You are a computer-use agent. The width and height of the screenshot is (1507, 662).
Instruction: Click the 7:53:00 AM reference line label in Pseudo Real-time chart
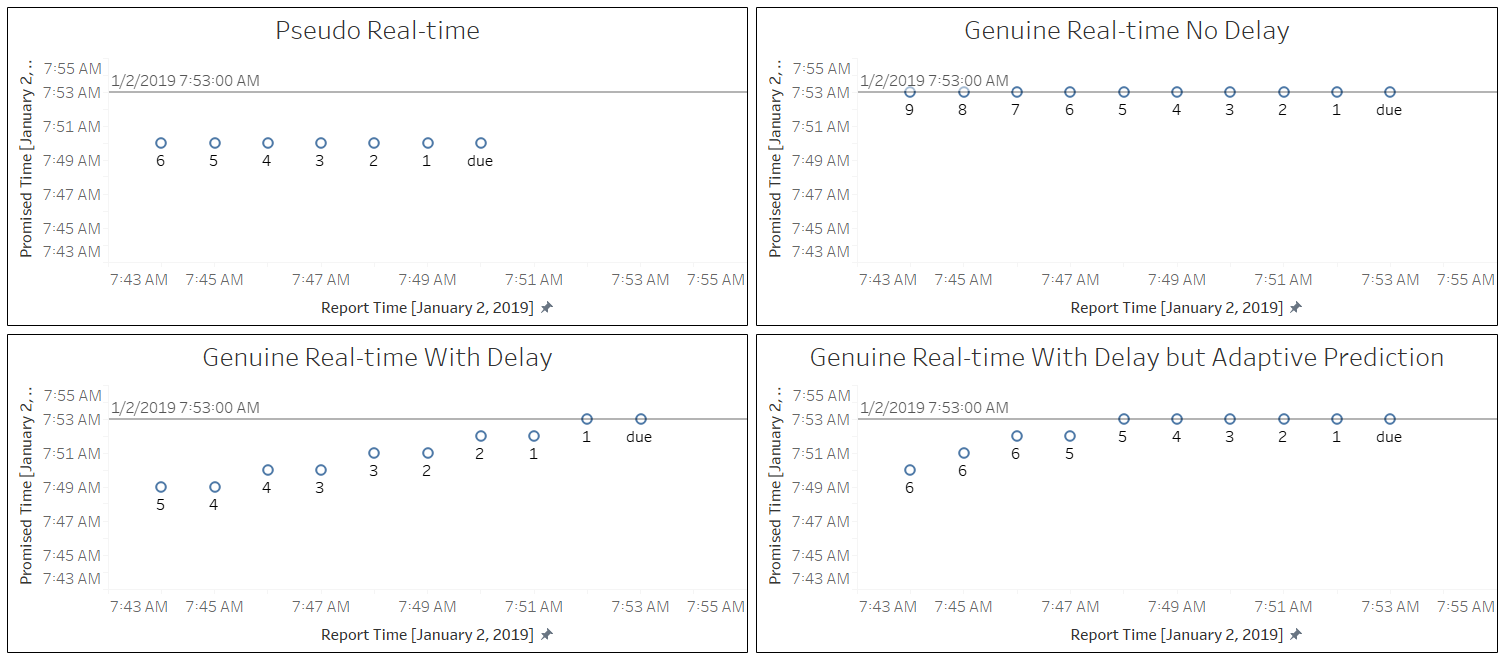coord(185,80)
